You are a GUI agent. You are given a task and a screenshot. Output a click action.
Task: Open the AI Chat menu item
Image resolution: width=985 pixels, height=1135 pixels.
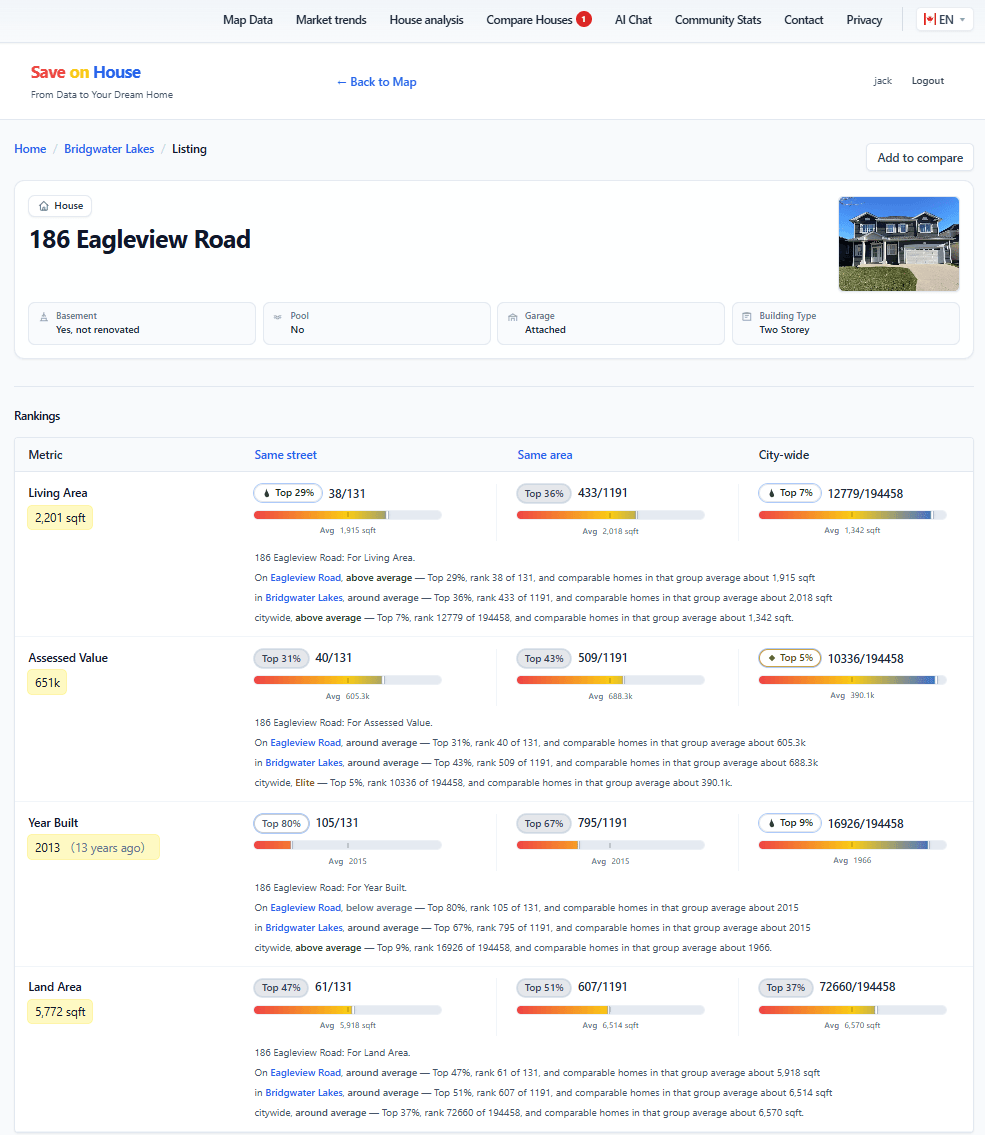coord(633,19)
